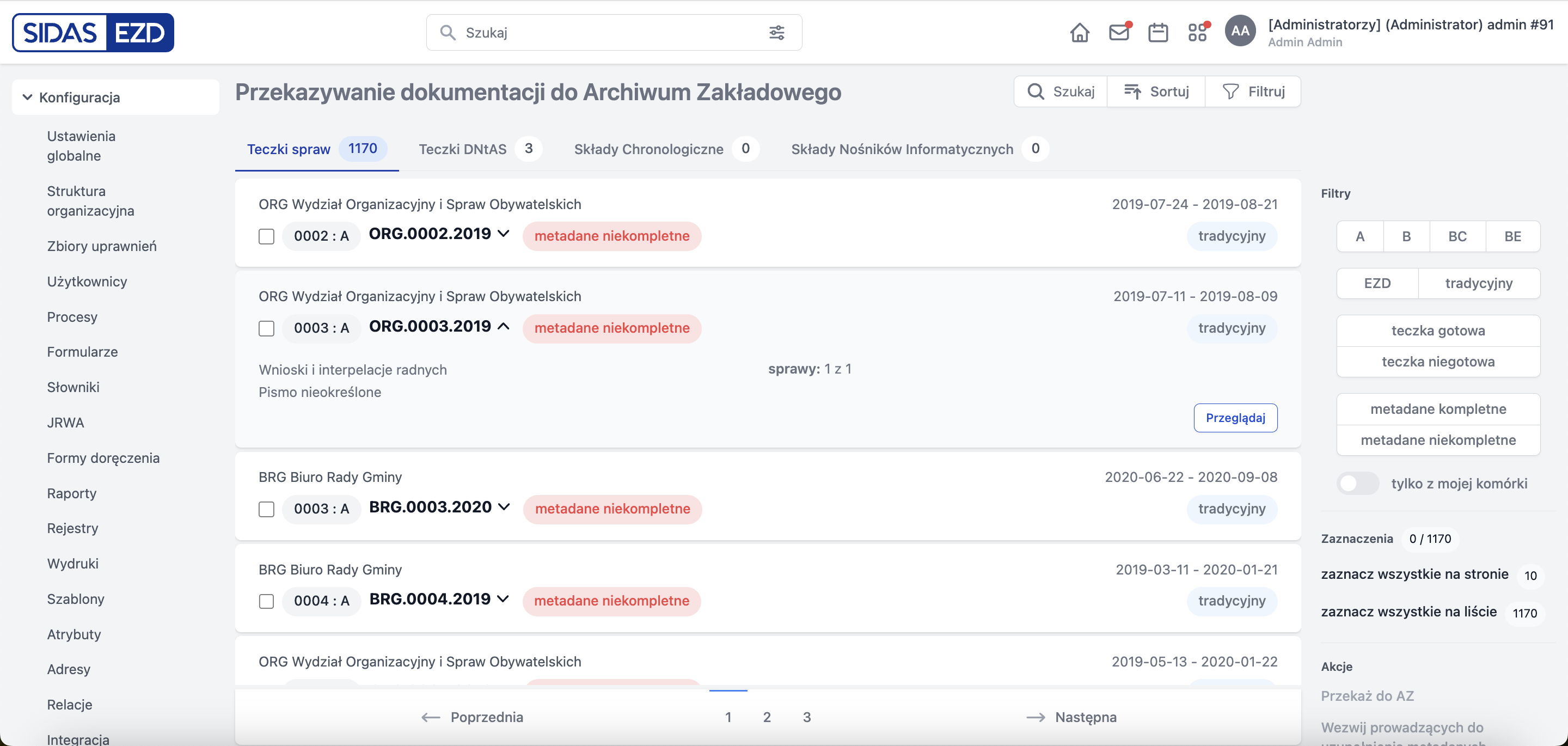Select checkbox for ORG.0003.2019
1568x746 pixels.
click(x=267, y=328)
